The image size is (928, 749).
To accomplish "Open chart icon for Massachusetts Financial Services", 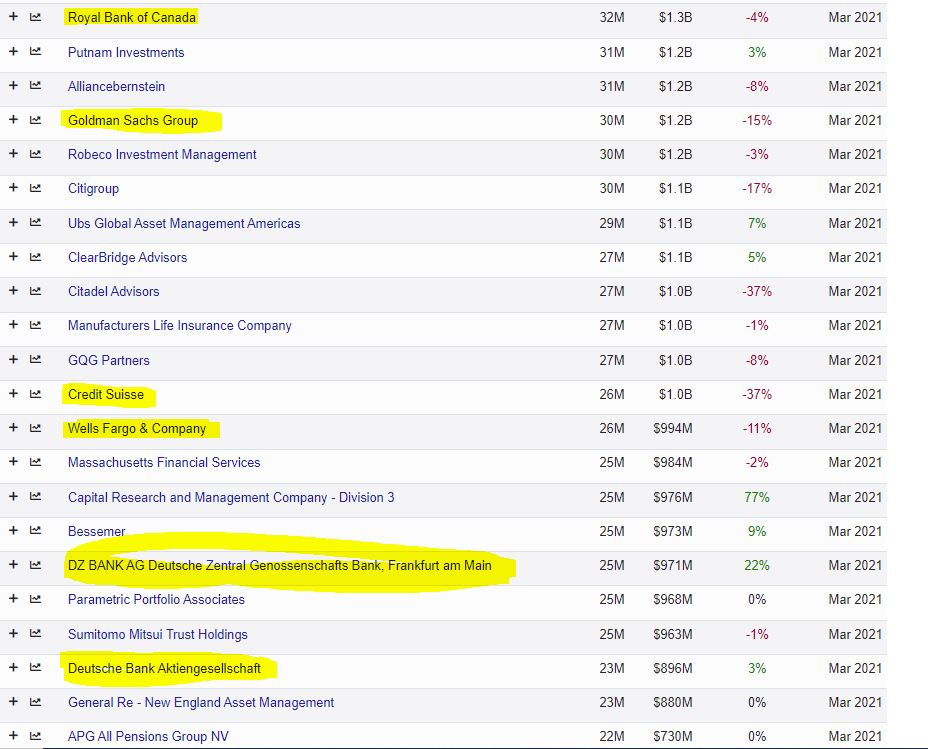I will (x=36, y=462).
